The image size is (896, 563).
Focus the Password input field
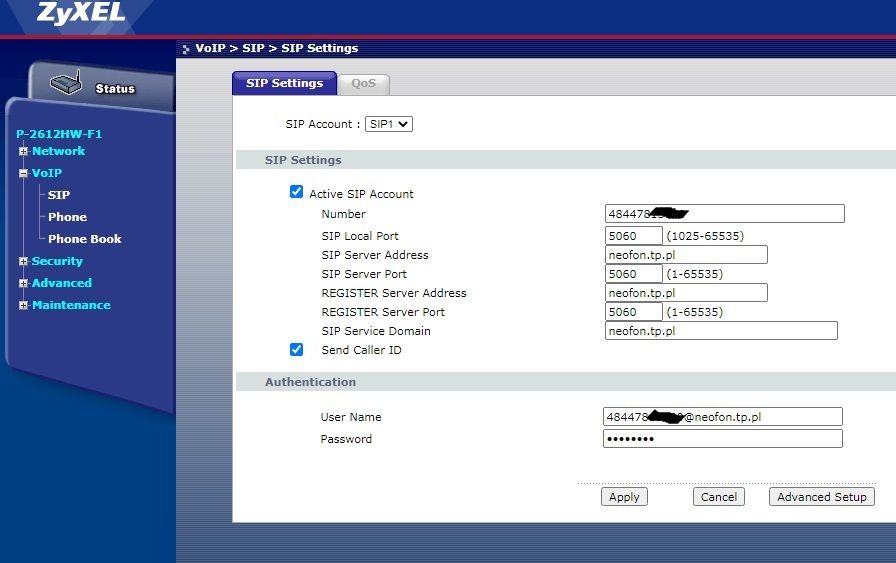[722, 439]
